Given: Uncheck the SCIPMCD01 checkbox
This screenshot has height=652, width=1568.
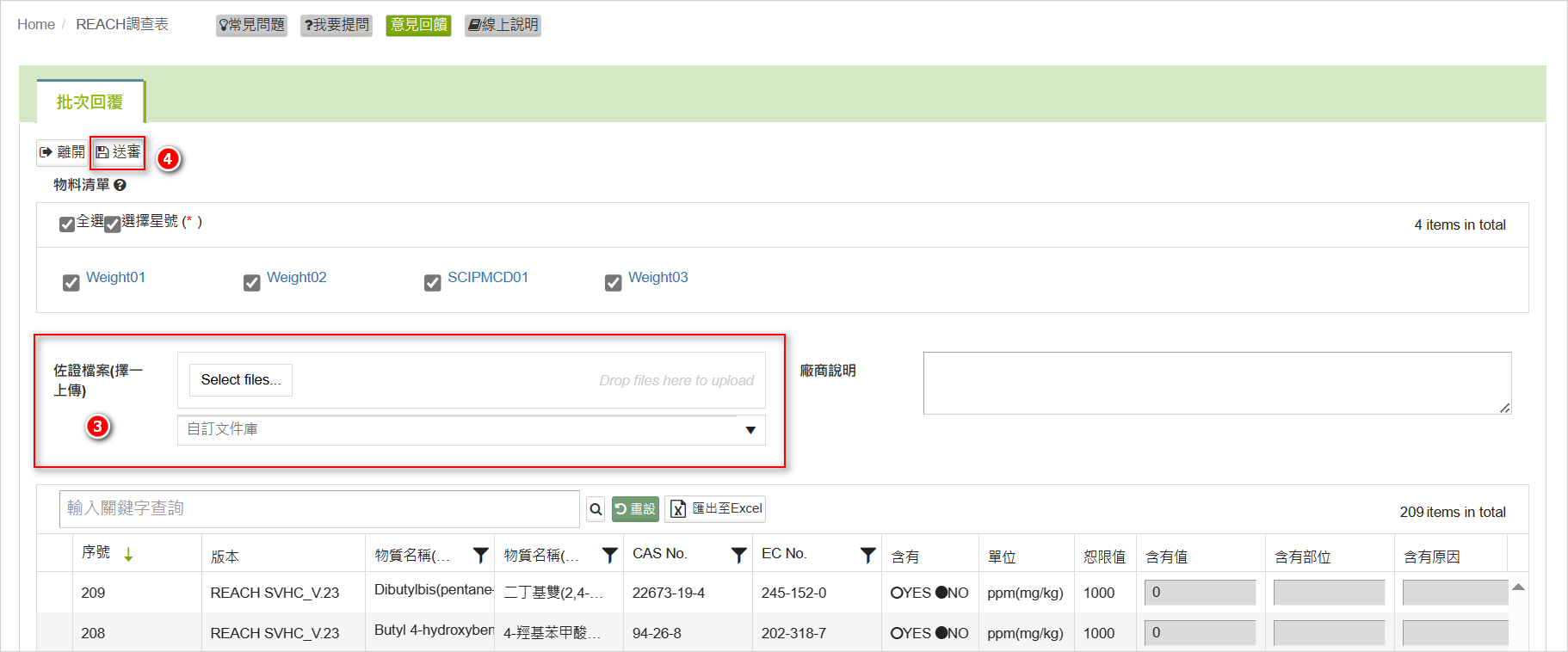Looking at the screenshot, I should tap(433, 283).
